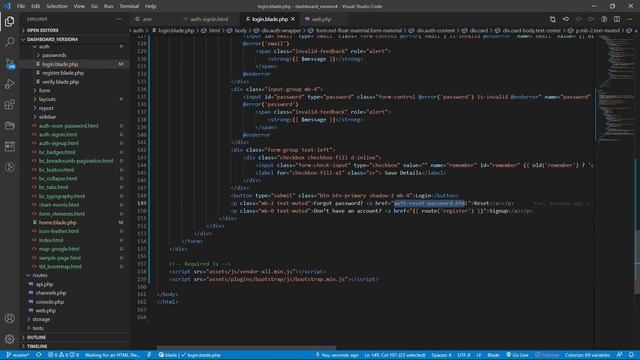Image resolution: width=640 pixels, height=360 pixels.
Task: Open the notifications bell in status bar
Action: (631, 355)
